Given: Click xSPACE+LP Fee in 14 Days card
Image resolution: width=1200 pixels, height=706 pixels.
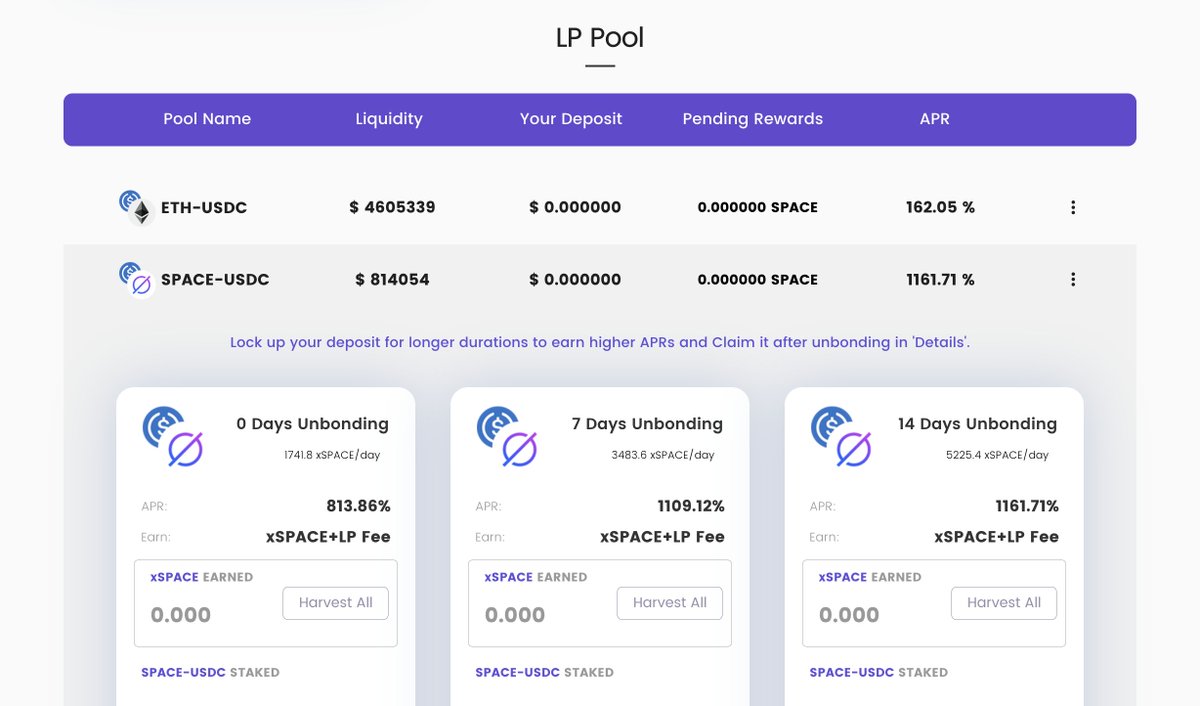Looking at the screenshot, I should coord(996,537).
